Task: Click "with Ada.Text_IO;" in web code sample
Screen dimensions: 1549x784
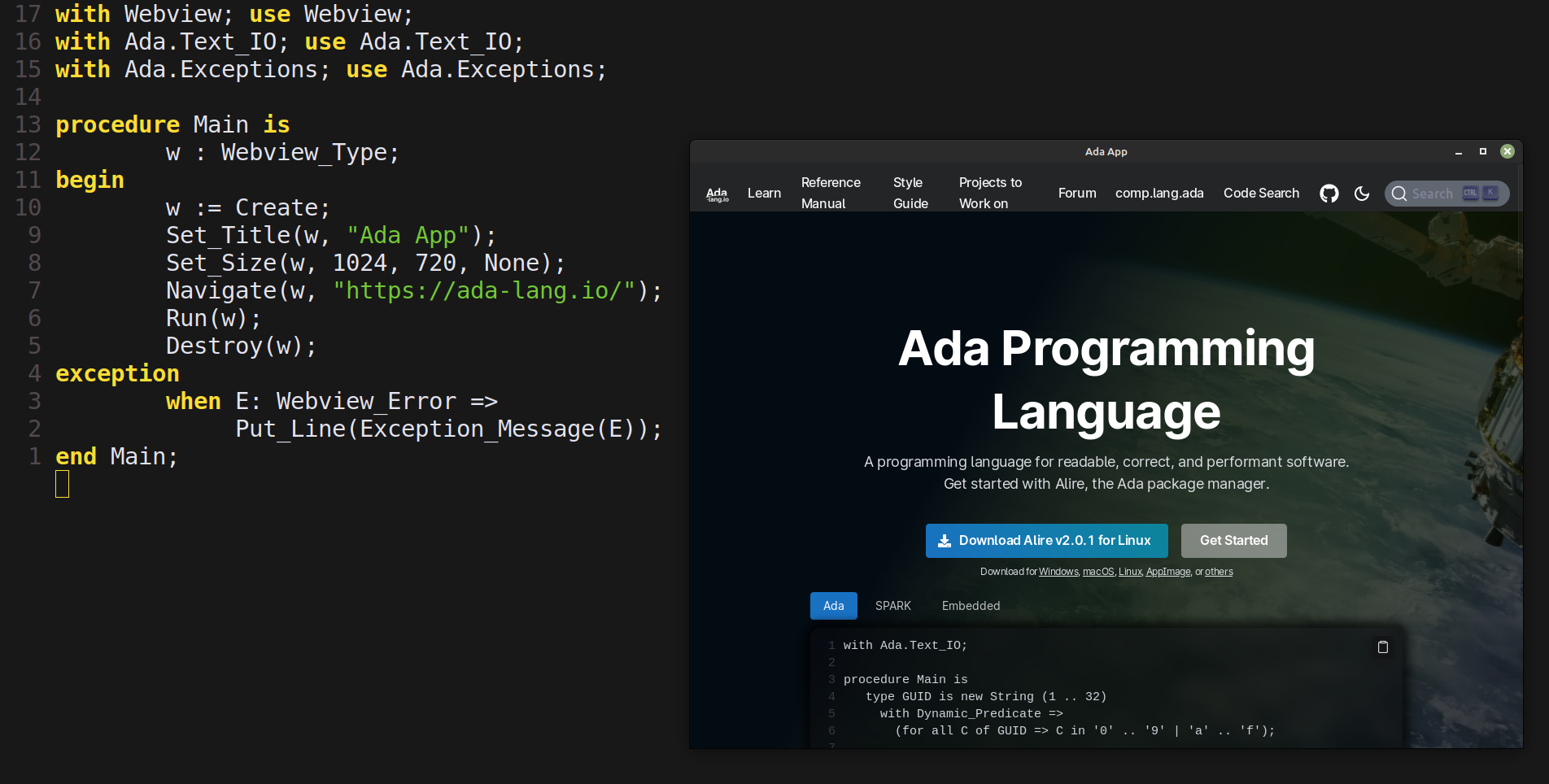Action: click(x=905, y=645)
